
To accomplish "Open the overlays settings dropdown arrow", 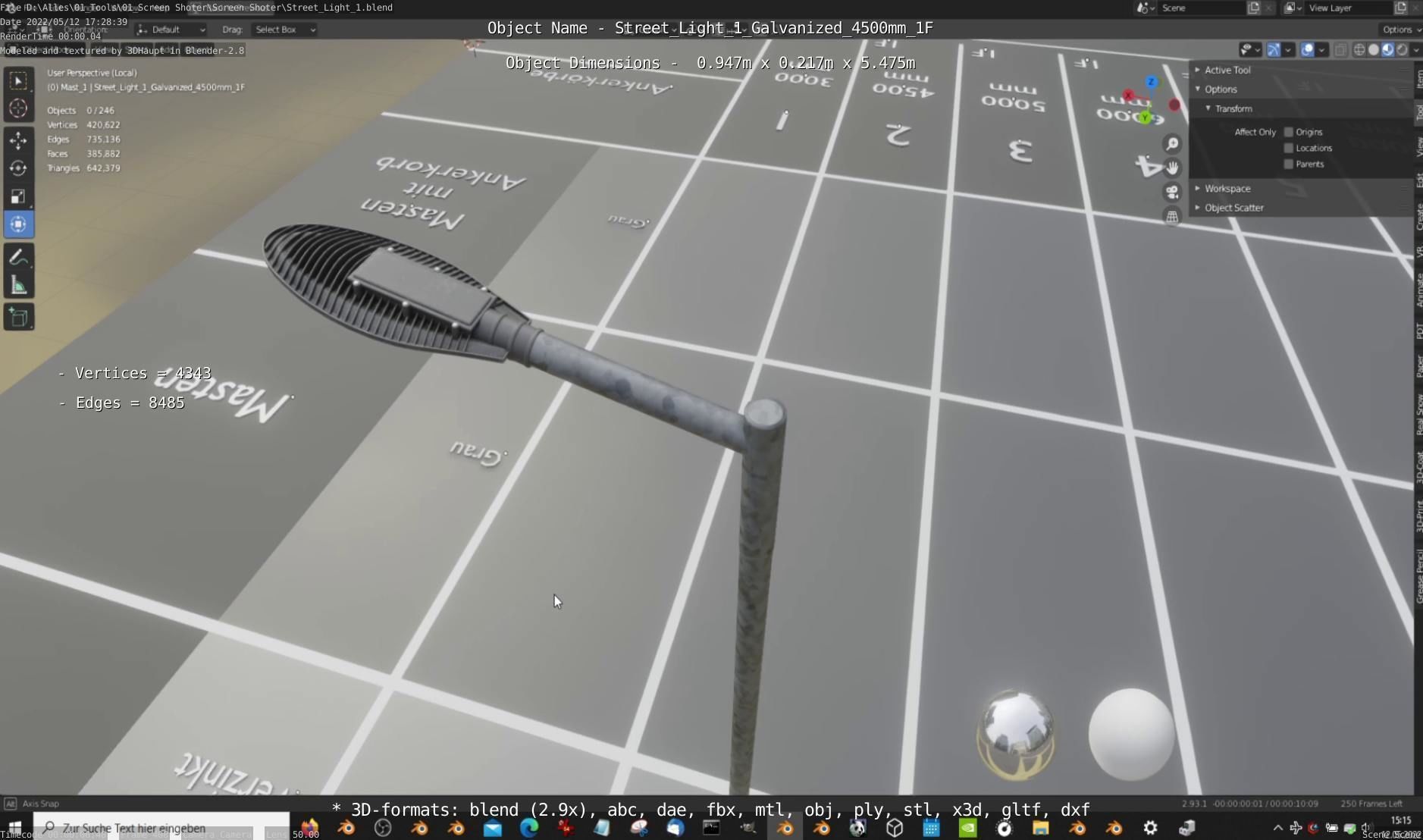I will [1321, 50].
